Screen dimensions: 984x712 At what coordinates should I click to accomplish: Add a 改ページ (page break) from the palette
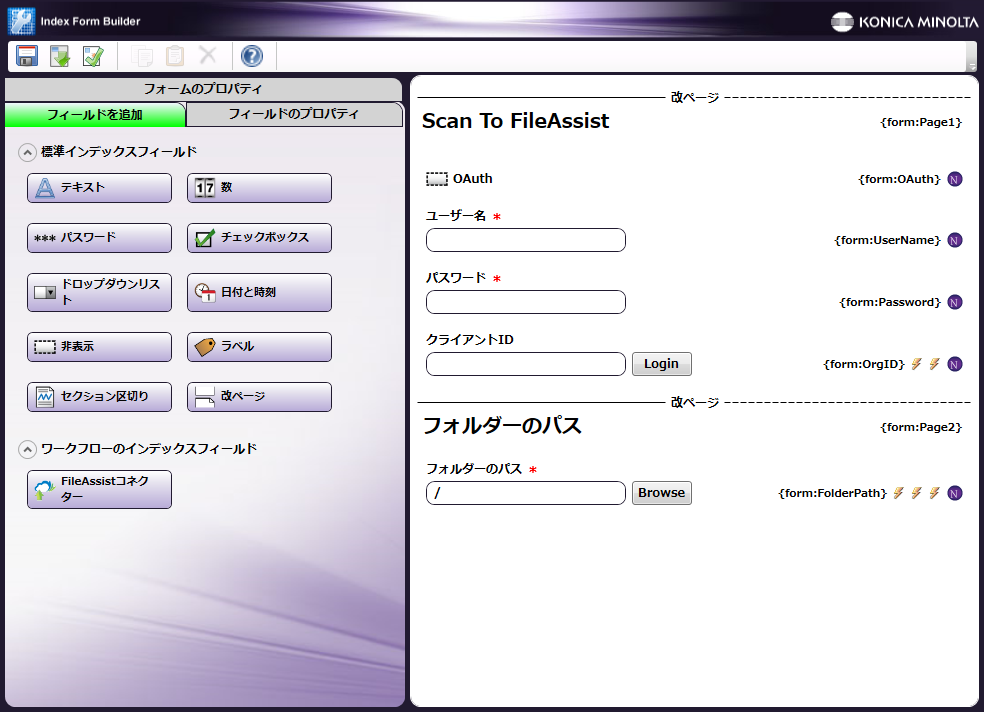[259, 397]
